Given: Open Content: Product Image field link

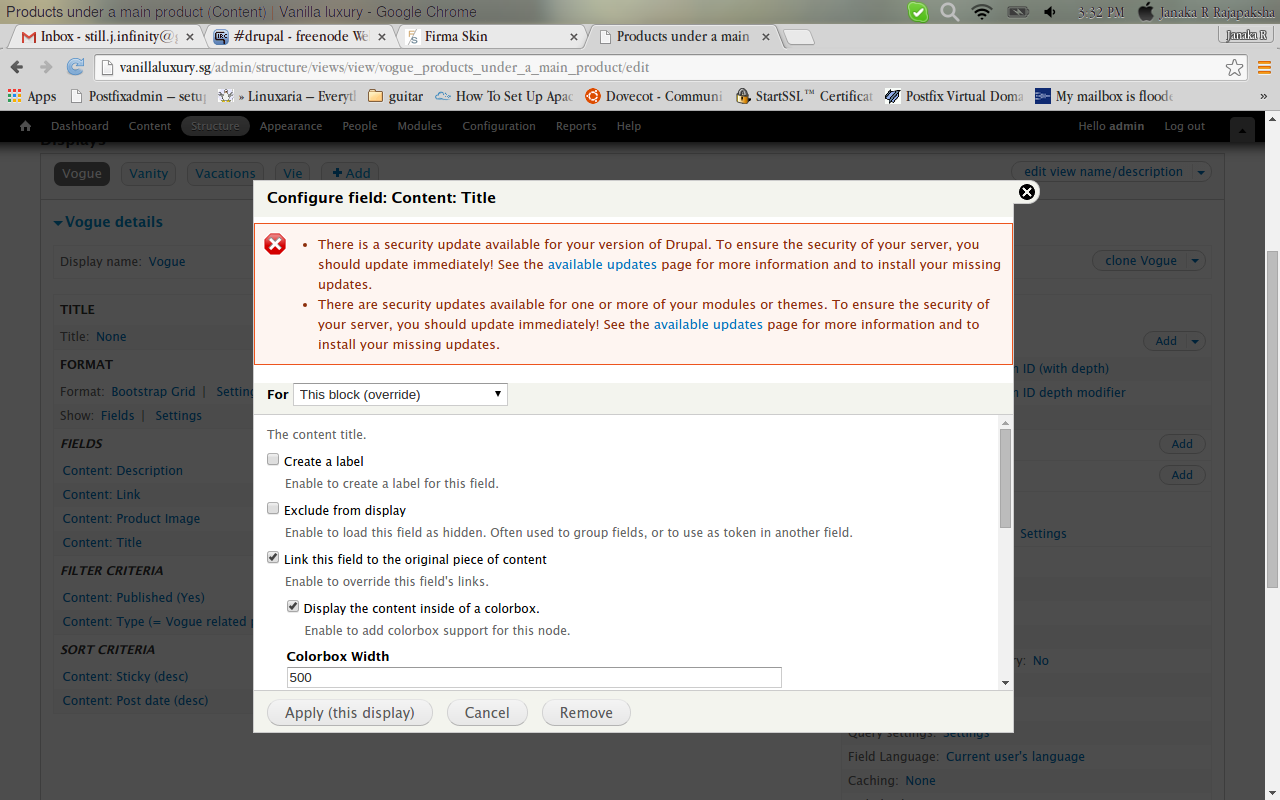Looking at the screenshot, I should [131, 519].
